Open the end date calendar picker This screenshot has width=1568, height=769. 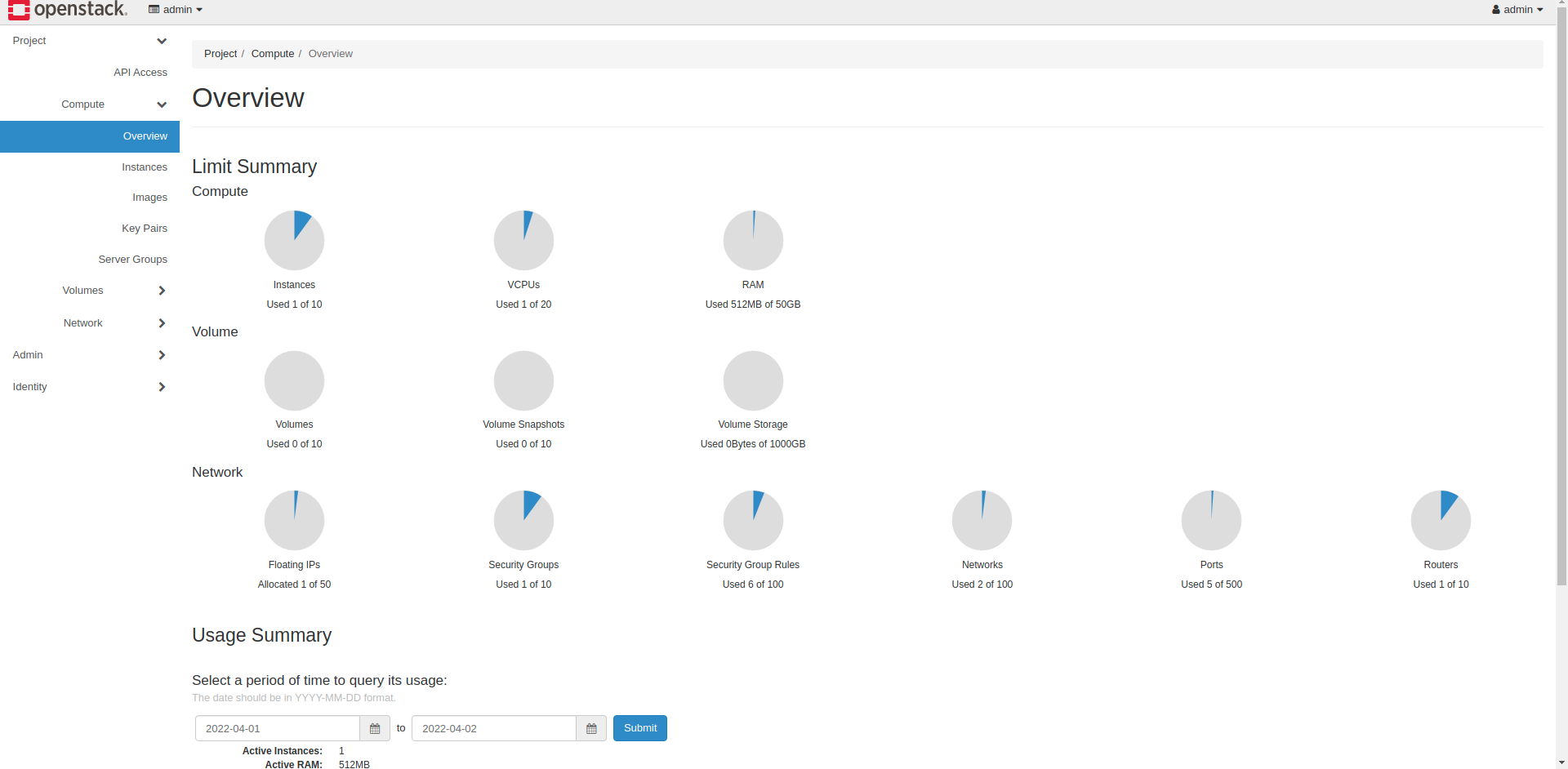coord(591,728)
